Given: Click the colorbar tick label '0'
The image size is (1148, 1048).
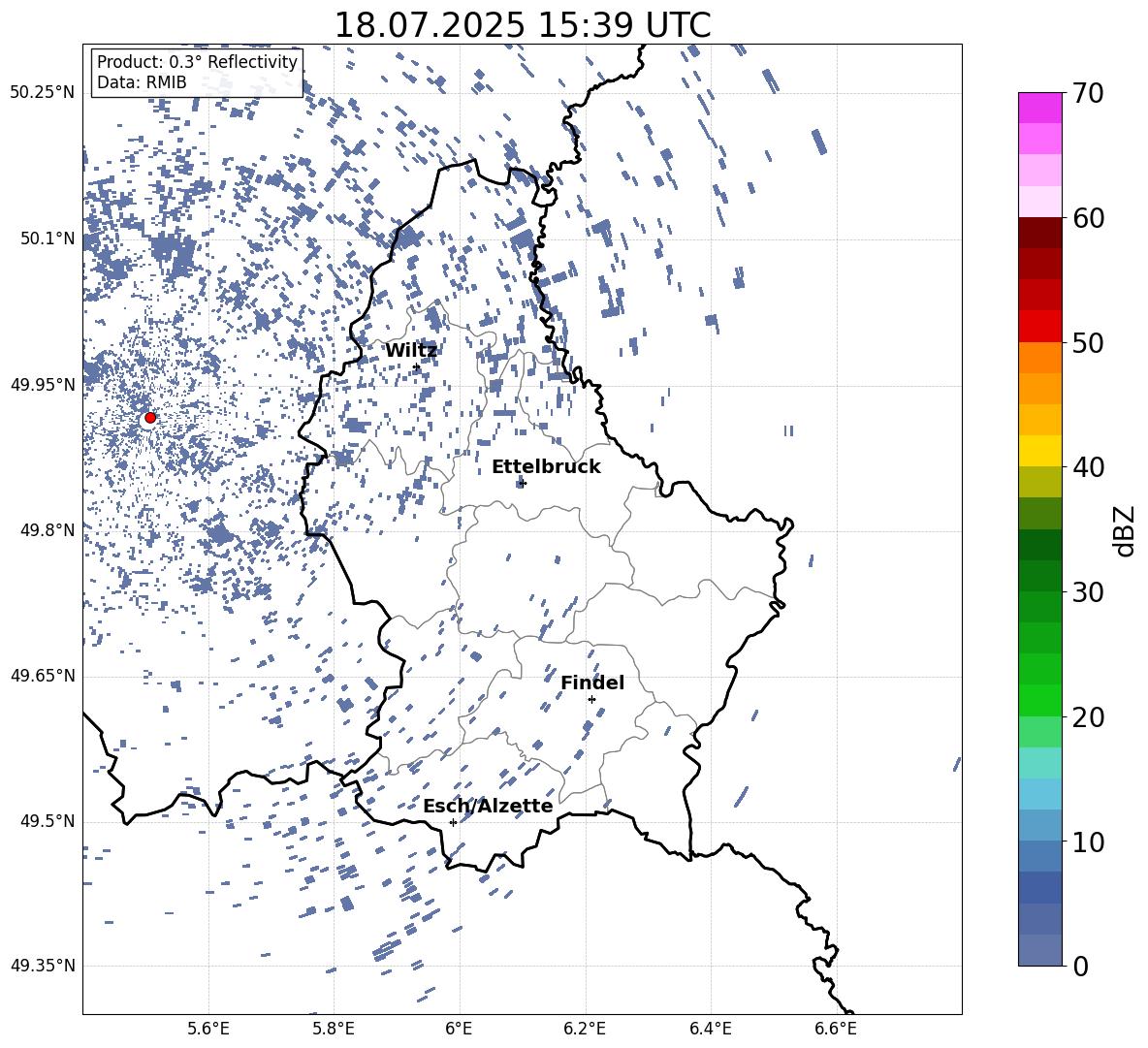Looking at the screenshot, I should [x=1080, y=967].
